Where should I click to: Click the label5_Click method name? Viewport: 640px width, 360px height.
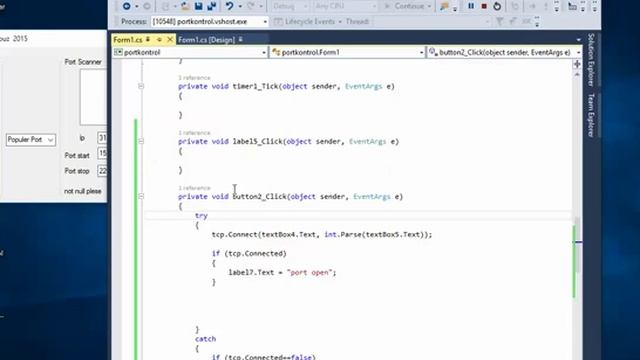(x=258, y=141)
